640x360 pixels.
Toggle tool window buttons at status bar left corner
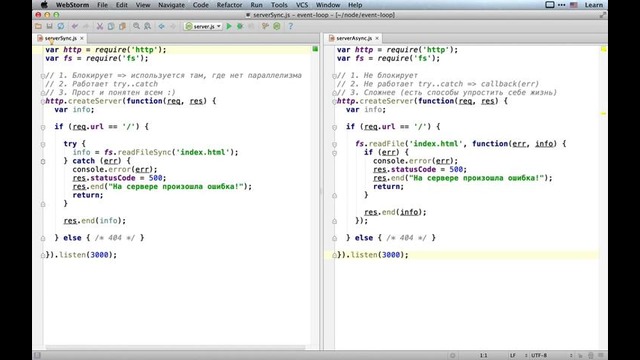click(37, 356)
